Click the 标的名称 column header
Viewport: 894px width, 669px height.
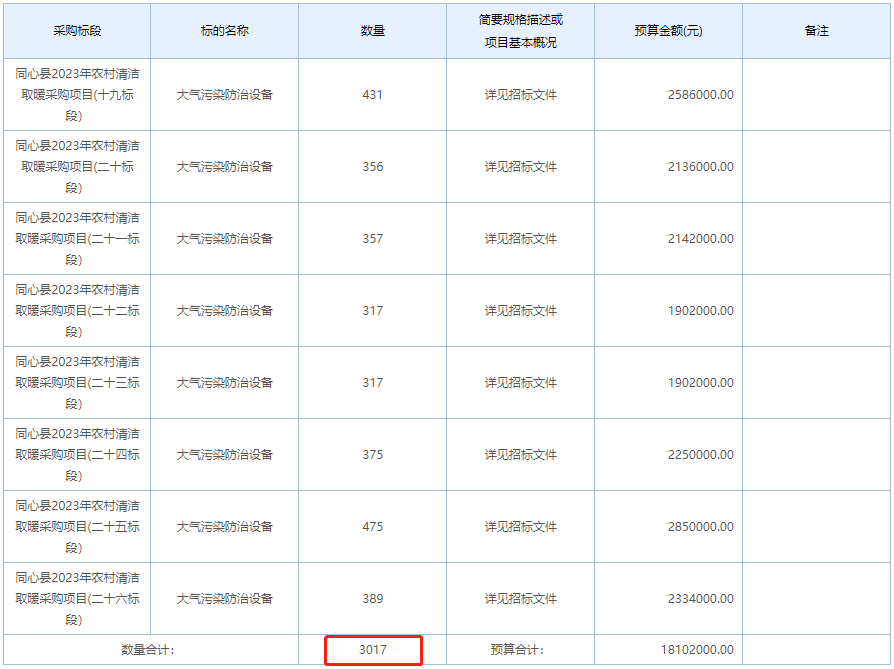[224, 31]
